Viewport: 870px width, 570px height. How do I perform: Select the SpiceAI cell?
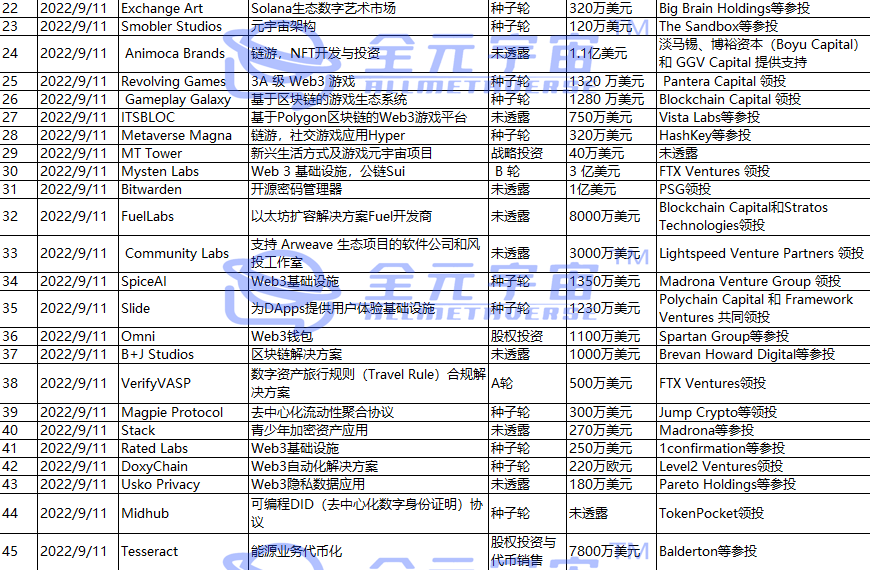coord(183,281)
